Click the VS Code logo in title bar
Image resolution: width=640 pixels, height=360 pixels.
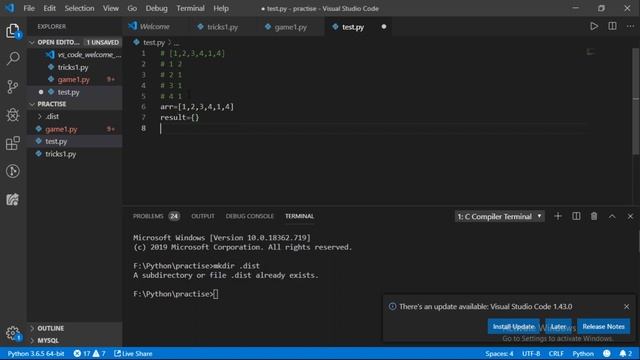[x=10, y=8]
